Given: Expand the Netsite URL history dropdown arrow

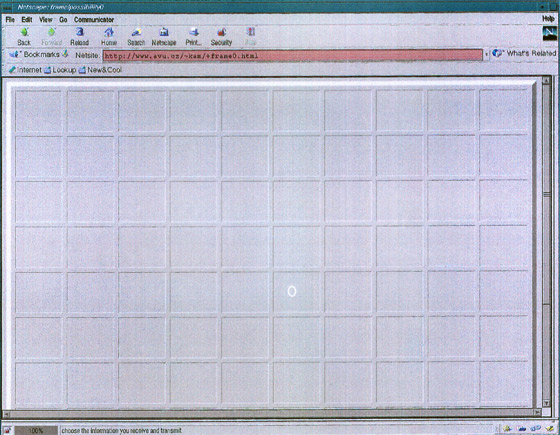Looking at the screenshot, I should click(x=486, y=55).
